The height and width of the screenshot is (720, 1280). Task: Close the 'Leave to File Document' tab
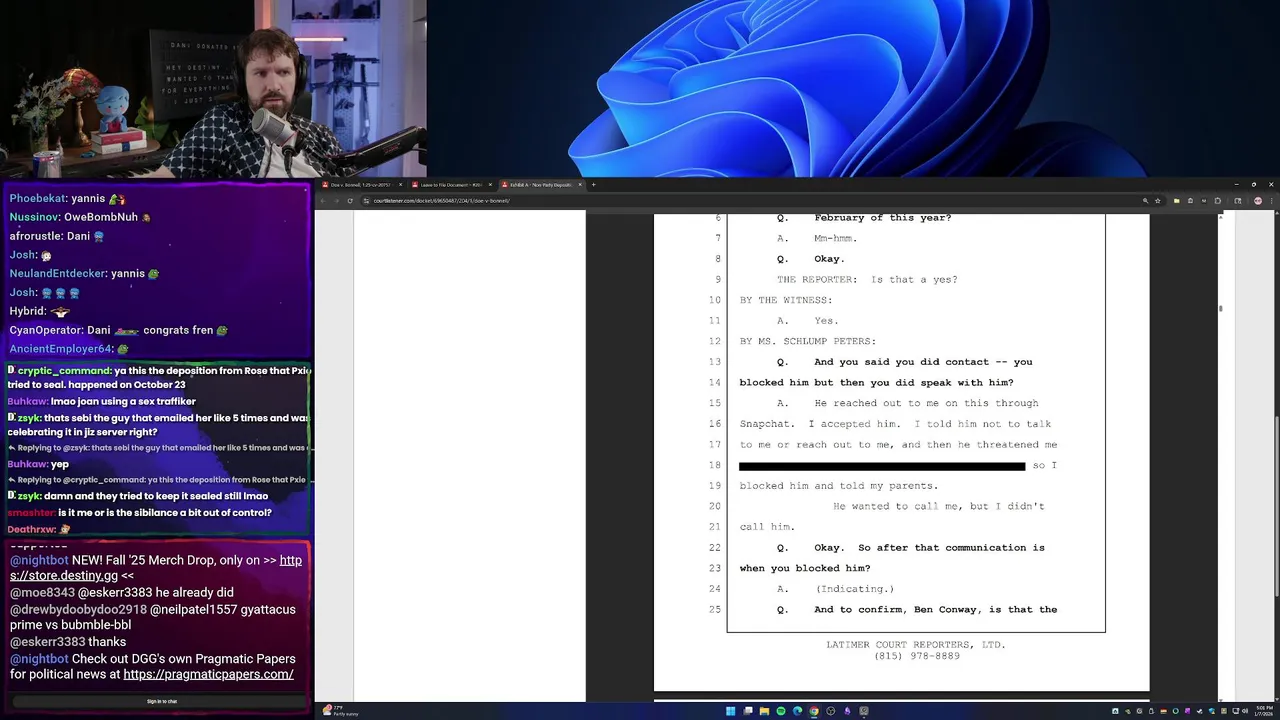489,184
